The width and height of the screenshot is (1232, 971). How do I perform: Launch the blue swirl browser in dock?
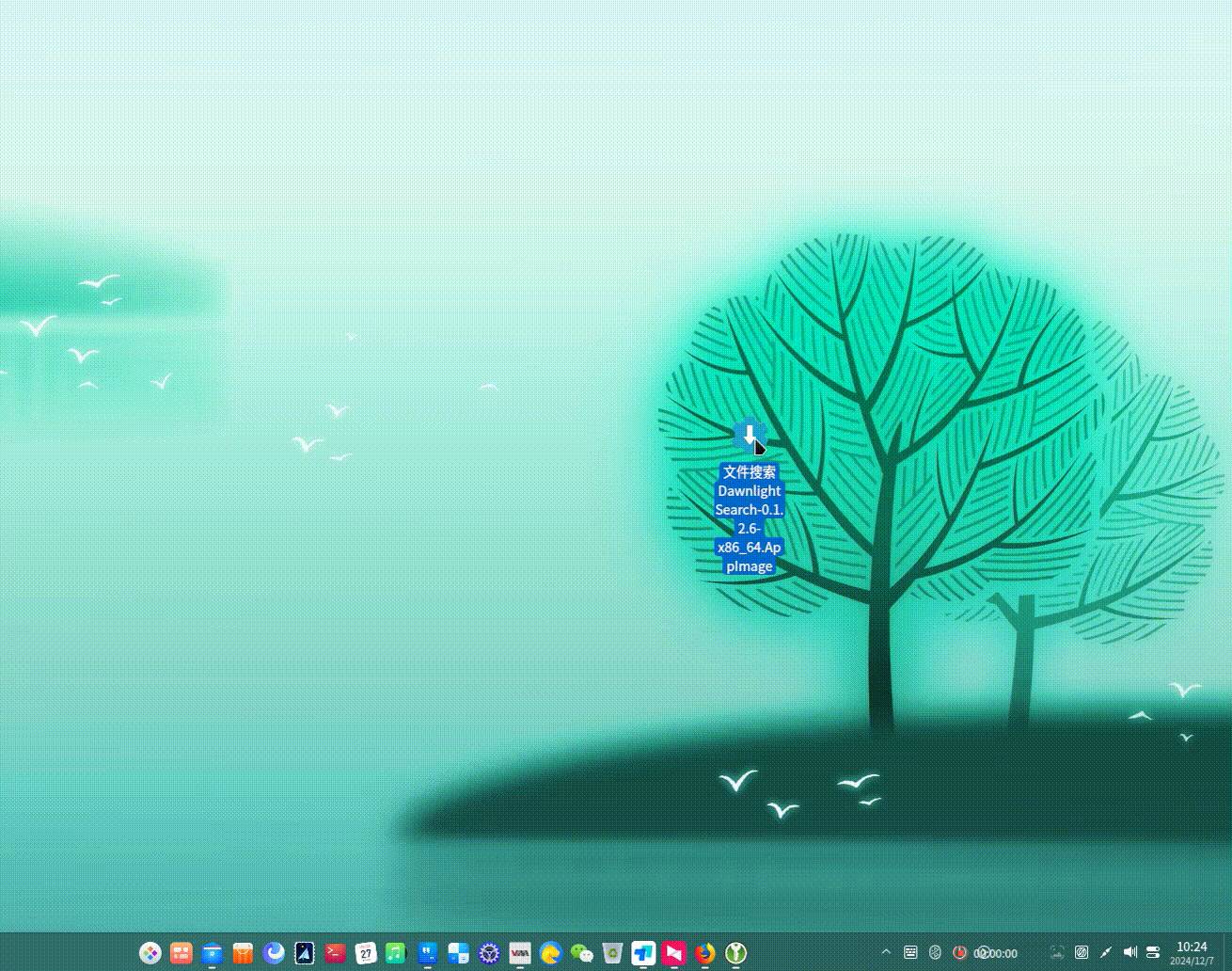(274, 953)
